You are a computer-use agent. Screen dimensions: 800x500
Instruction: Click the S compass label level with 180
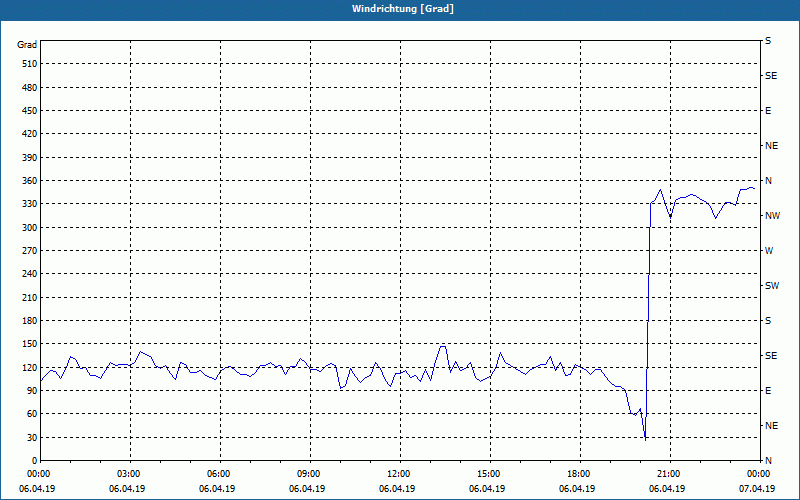(x=768, y=320)
